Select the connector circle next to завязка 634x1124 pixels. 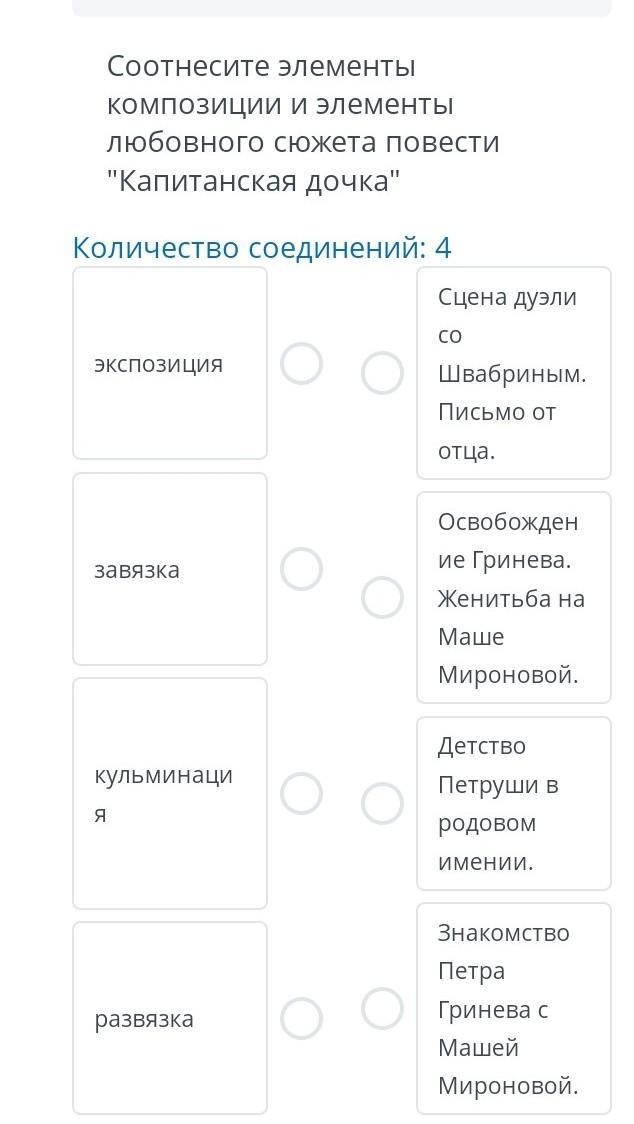[x=301, y=569]
